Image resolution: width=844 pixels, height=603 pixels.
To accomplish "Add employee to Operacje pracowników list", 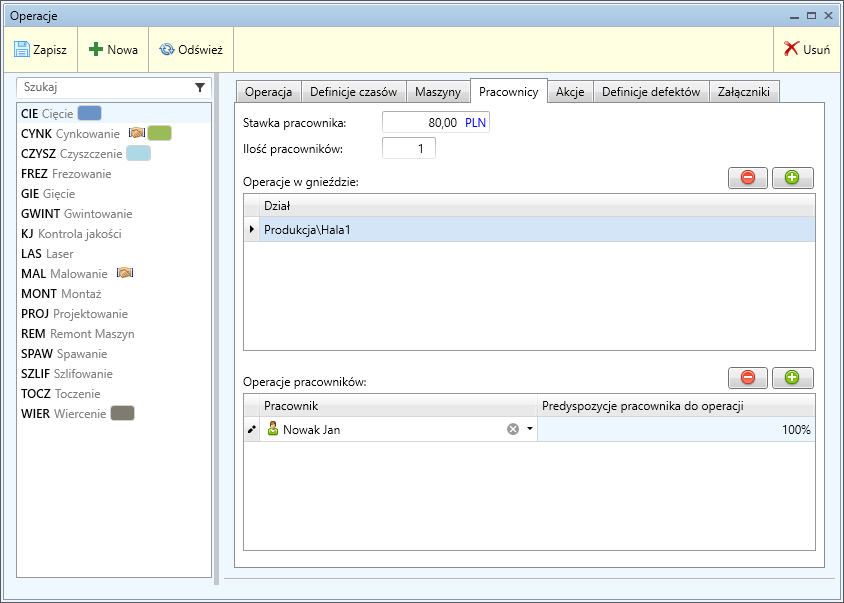I will (x=792, y=378).
